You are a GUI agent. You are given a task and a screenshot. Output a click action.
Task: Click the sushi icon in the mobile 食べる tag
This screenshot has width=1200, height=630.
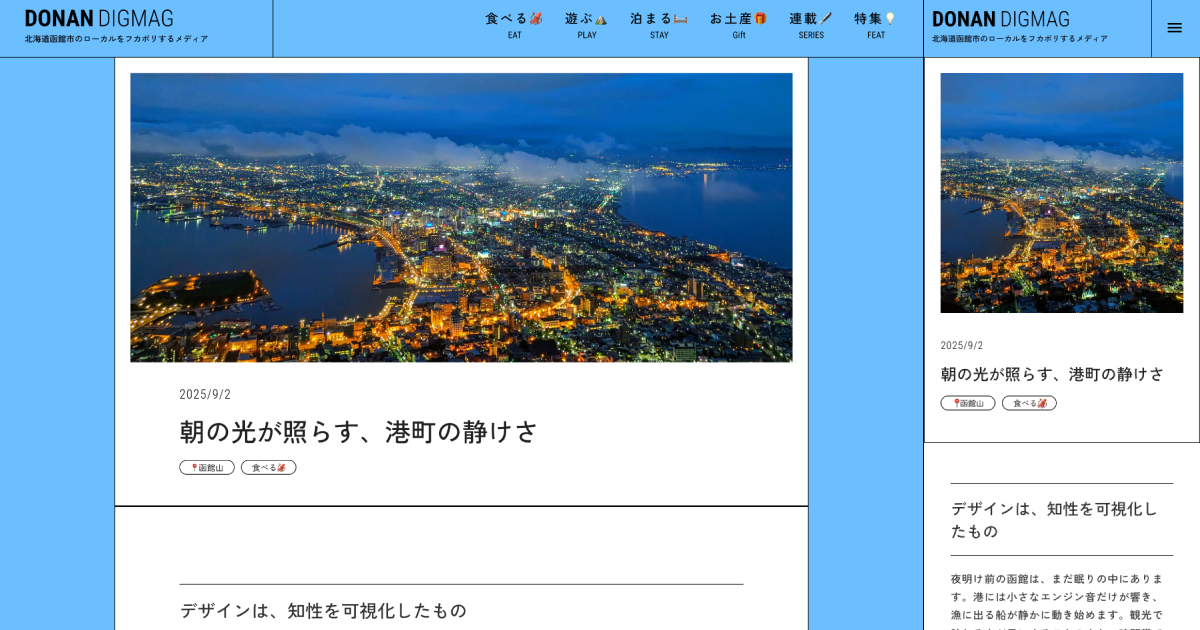[1043, 402]
